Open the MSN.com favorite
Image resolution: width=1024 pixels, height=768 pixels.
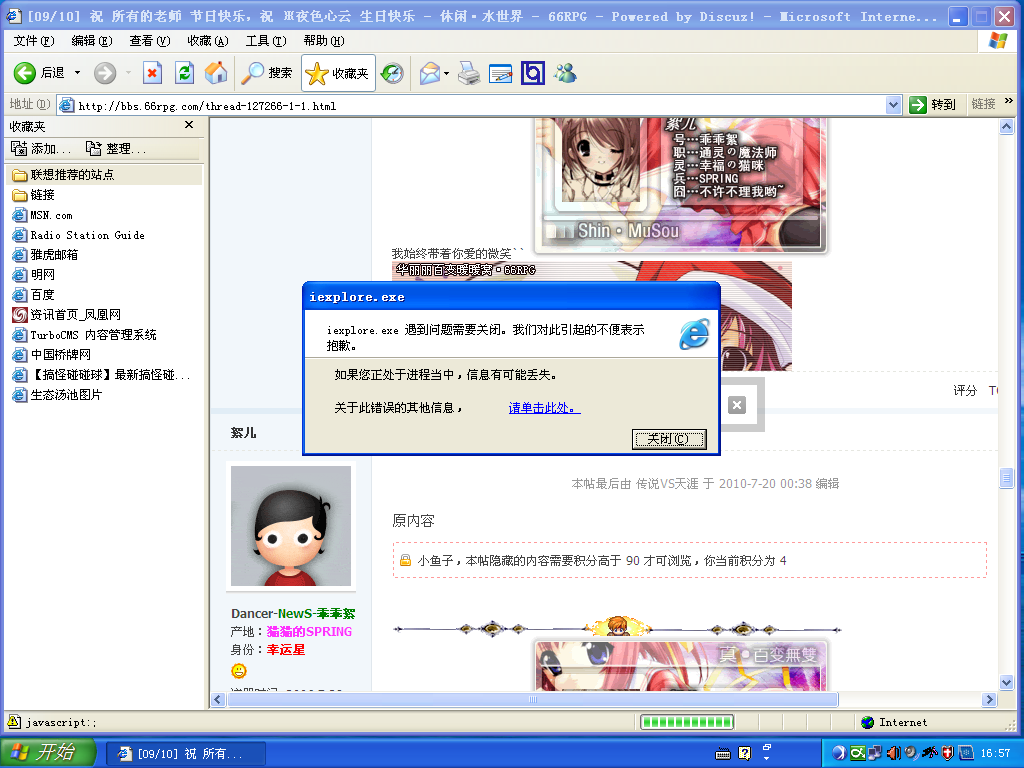point(42,215)
